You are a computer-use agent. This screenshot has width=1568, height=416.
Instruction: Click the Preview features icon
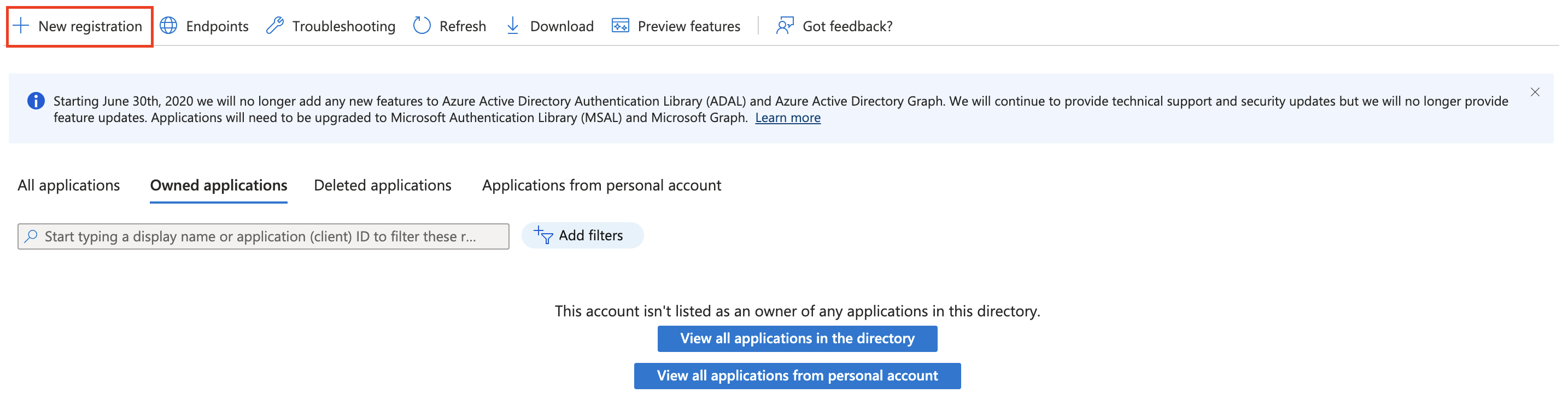click(621, 26)
